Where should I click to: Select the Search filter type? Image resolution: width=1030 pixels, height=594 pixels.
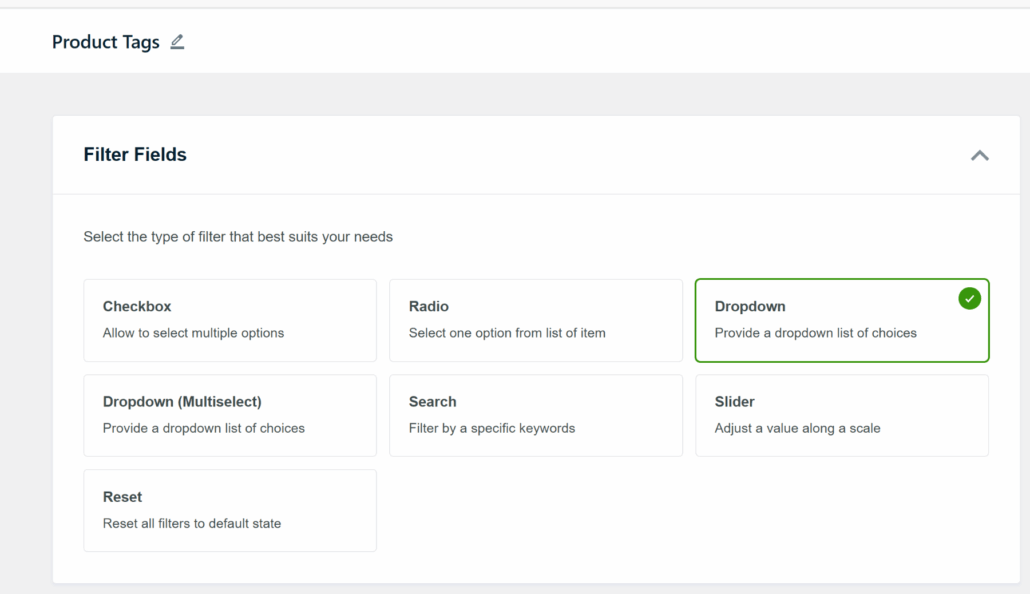pyautogui.click(x=536, y=415)
